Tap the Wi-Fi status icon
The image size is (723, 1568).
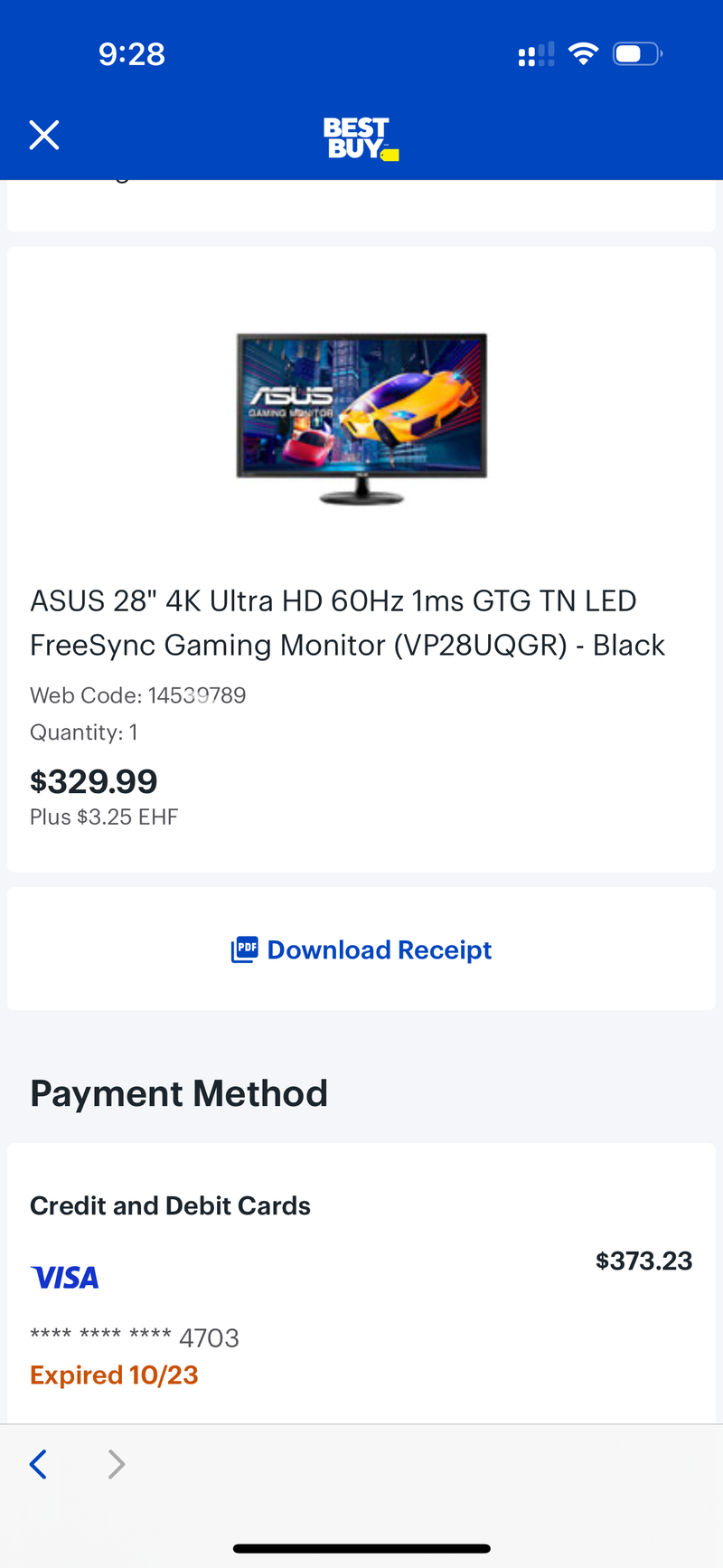tap(583, 54)
